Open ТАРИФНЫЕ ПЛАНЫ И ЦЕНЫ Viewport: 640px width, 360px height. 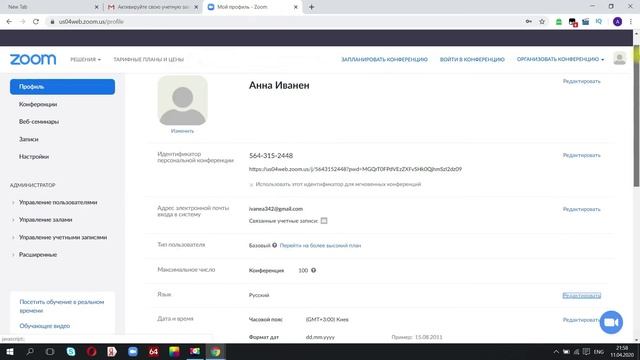[149, 60]
